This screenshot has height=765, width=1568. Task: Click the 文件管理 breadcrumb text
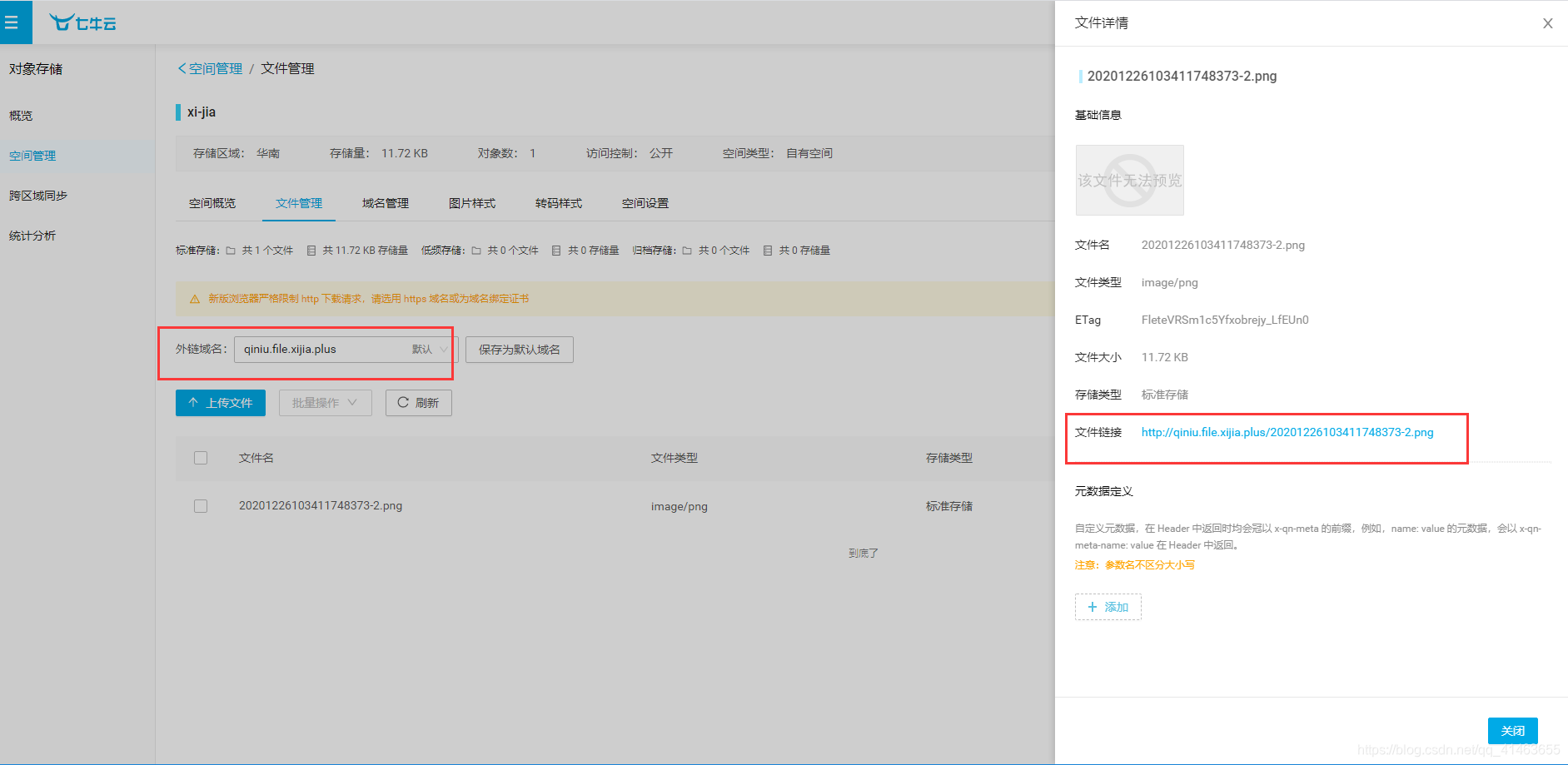288,68
